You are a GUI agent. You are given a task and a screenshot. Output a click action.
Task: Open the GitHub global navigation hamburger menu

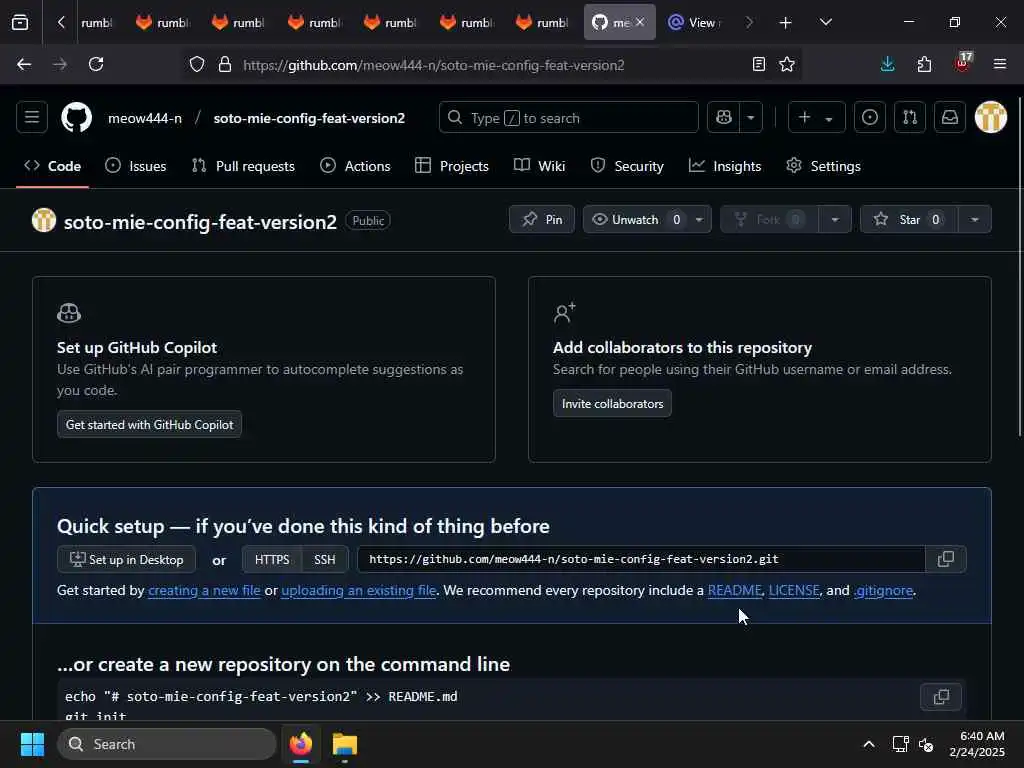tap(31, 118)
